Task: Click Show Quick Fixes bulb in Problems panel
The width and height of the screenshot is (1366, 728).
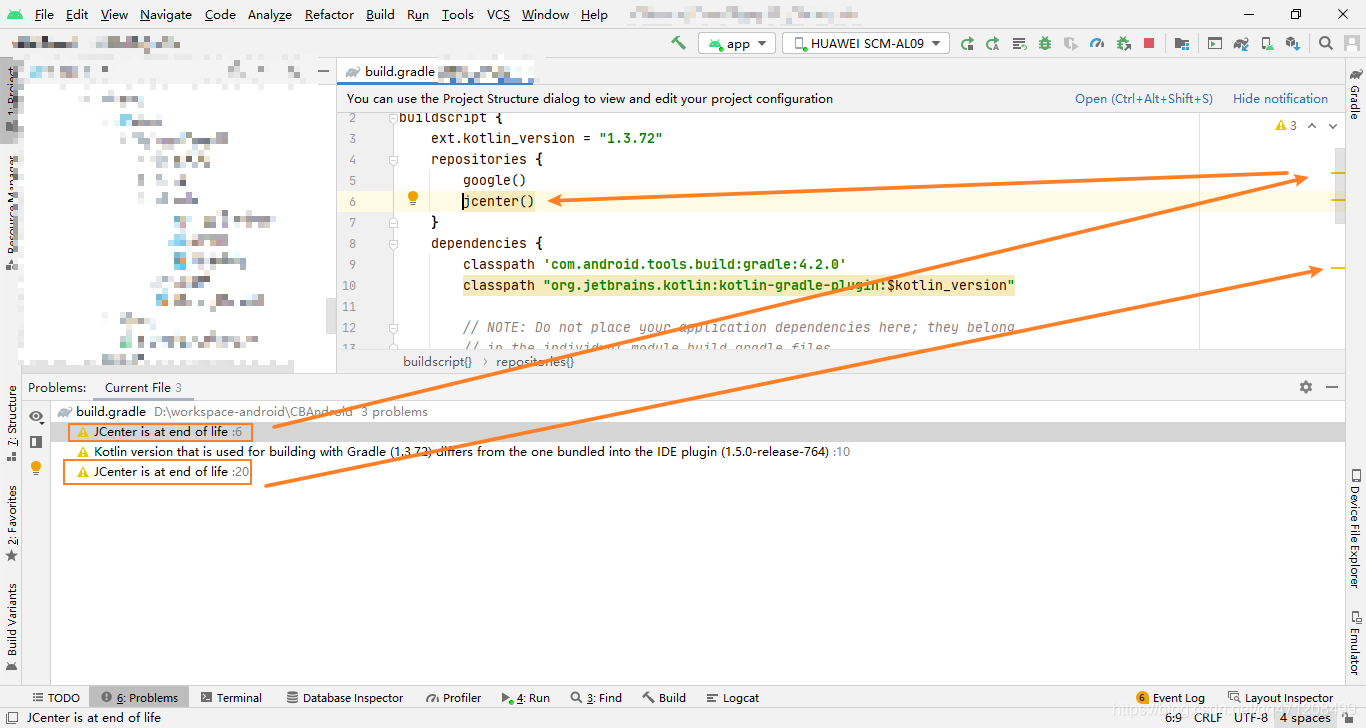Action: pos(36,467)
